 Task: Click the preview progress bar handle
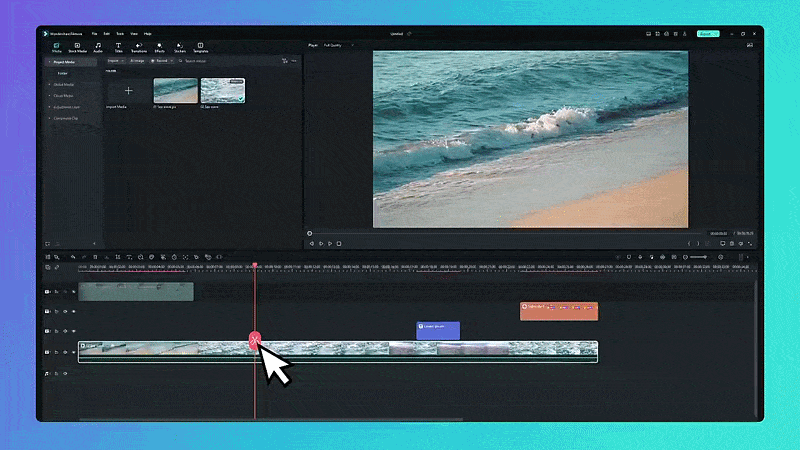coord(310,233)
